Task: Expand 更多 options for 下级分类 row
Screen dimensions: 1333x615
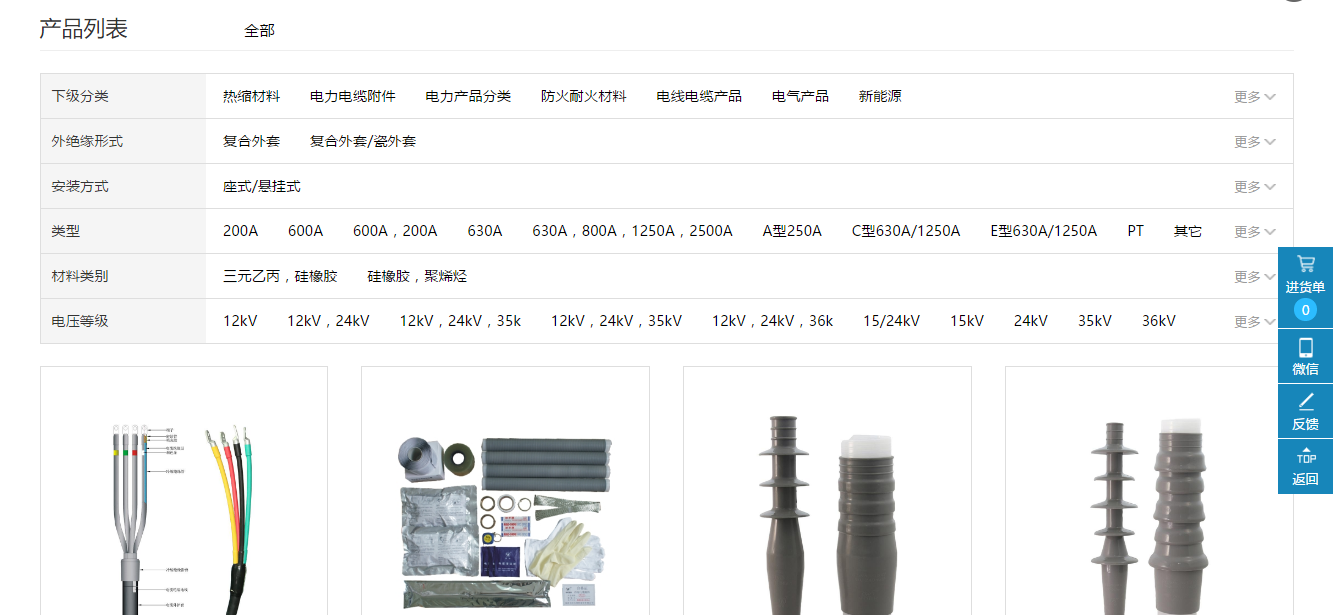Action: tap(1253, 96)
